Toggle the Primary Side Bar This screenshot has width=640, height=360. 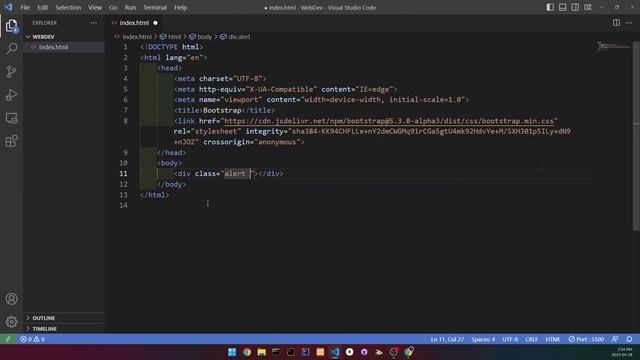click(x=550, y=7)
